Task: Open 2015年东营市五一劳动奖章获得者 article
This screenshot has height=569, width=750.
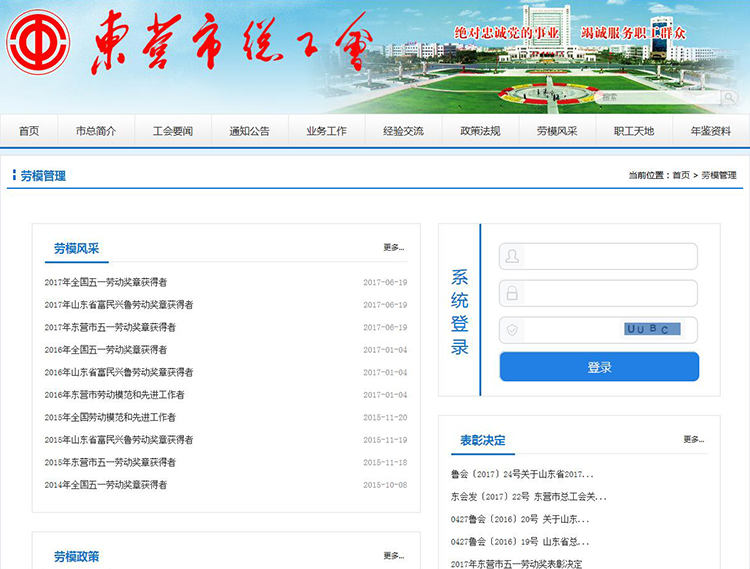Action: (x=110, y=462)
